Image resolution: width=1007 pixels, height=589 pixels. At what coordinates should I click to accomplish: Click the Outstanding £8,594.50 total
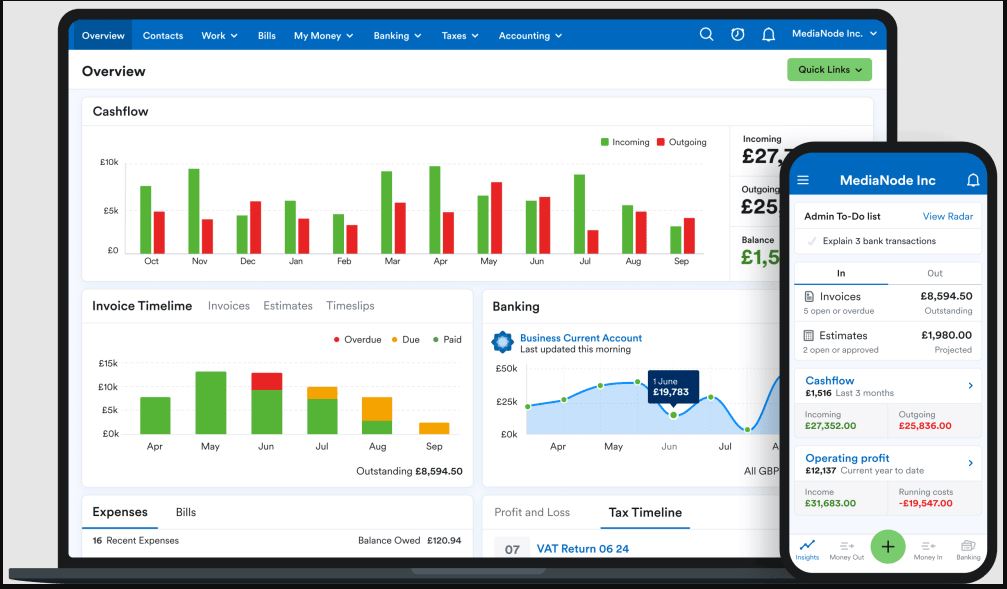(409, 471)
